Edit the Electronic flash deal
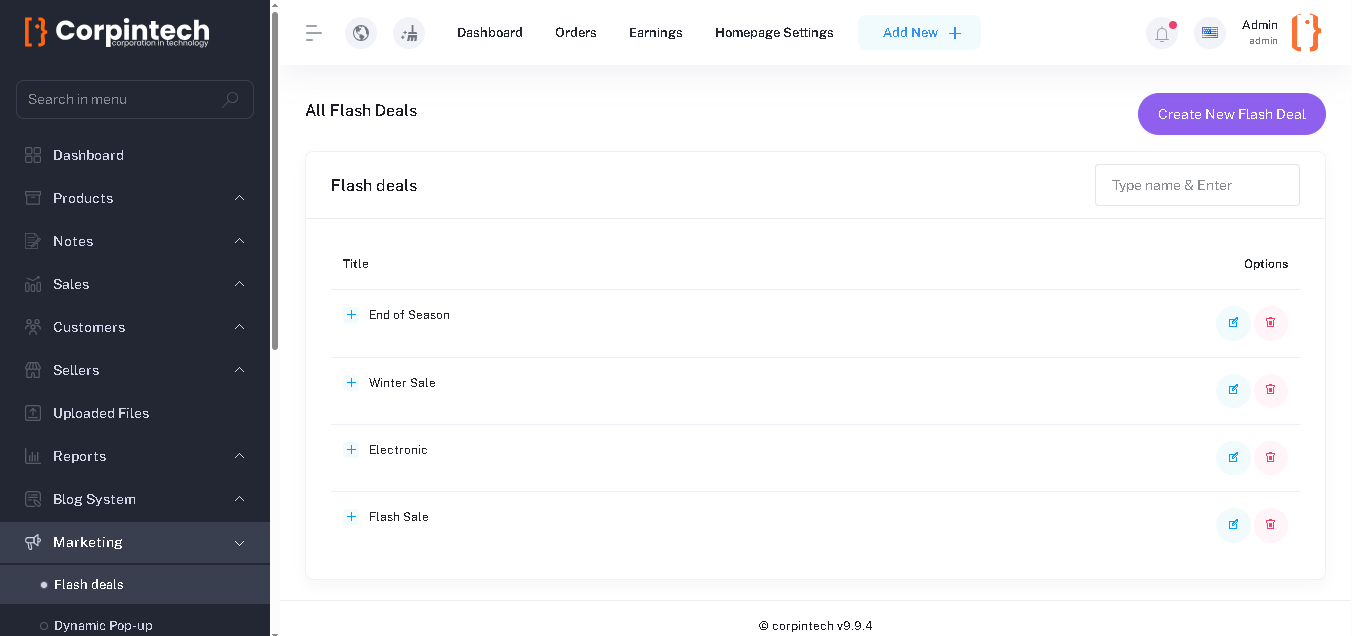Image resolution: width=1352 pixels, height=636 pixels. pos(1233,457)
